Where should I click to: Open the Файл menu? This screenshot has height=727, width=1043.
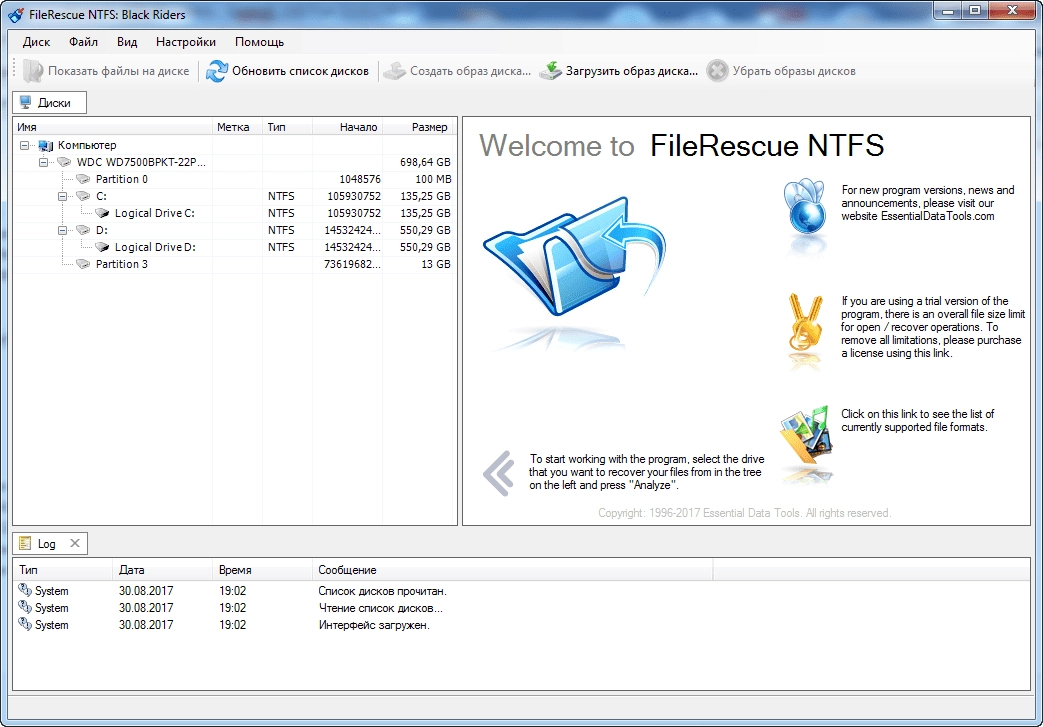click(x=83, y=42)
